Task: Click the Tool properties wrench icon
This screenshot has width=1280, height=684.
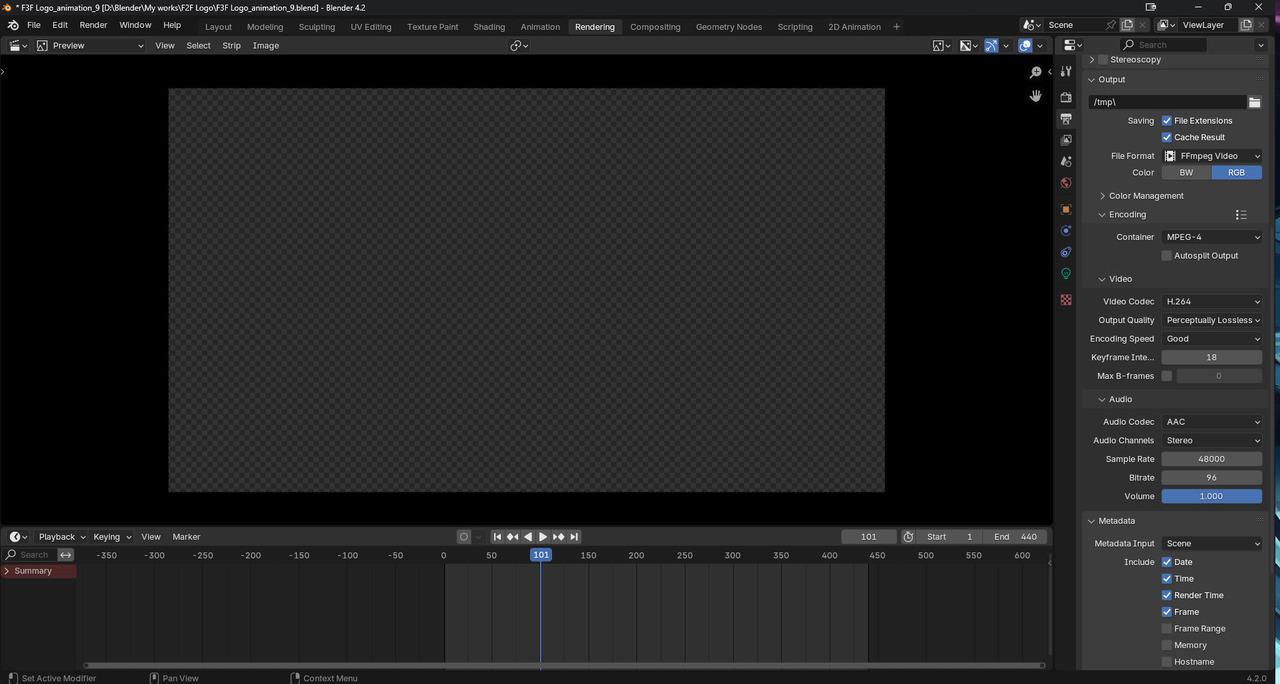Action: click(x=1066, y=72)
